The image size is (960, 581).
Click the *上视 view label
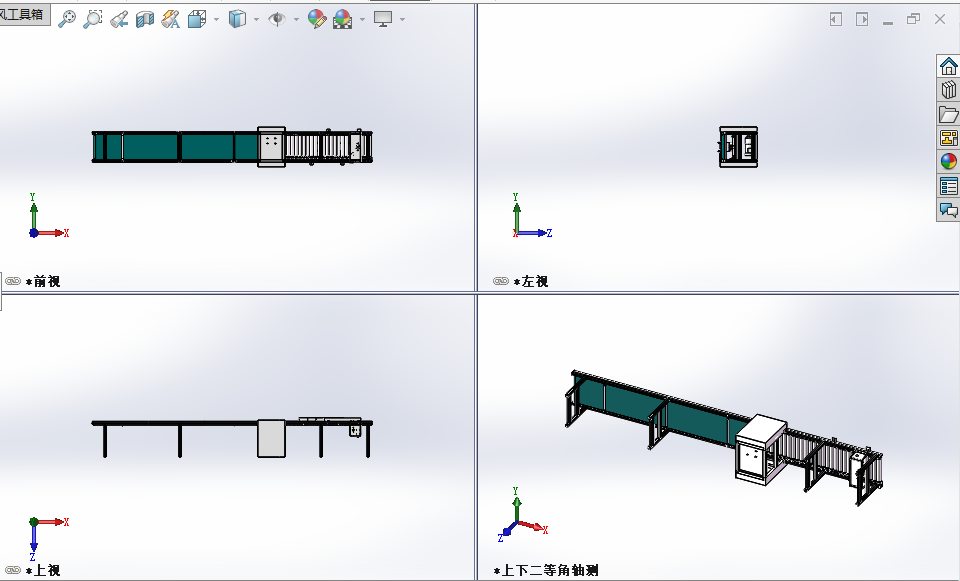click(43, 571)
